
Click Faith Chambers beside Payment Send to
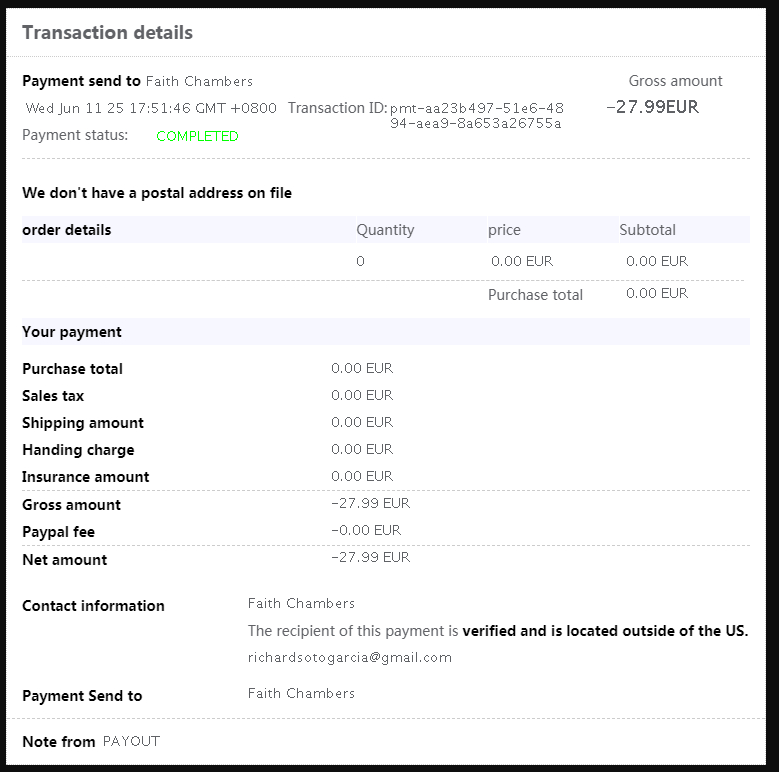click(x=301, y=693)
